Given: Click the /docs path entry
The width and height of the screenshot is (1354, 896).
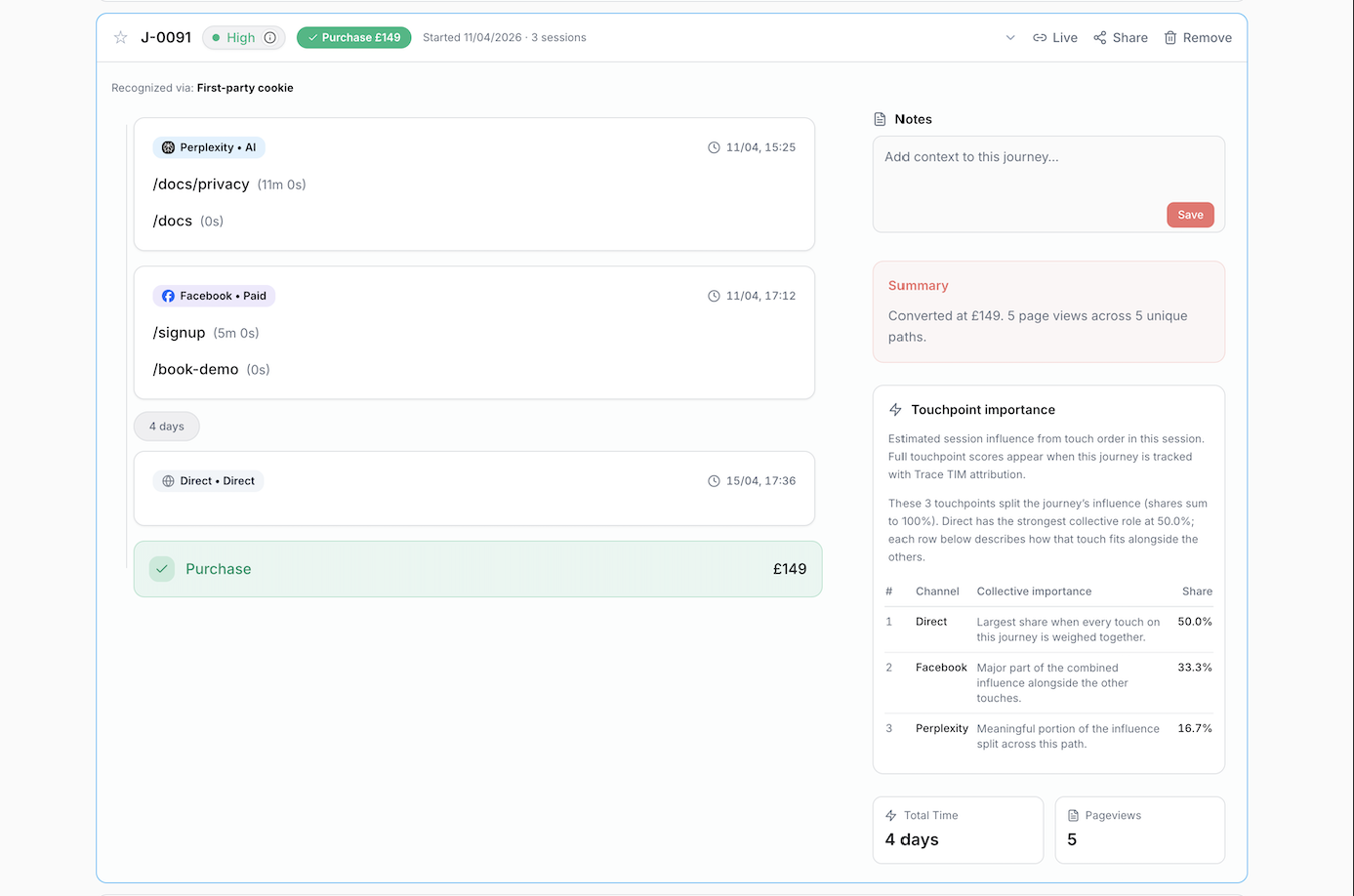Looking at the screenshot, I should (x=173, y=222).
